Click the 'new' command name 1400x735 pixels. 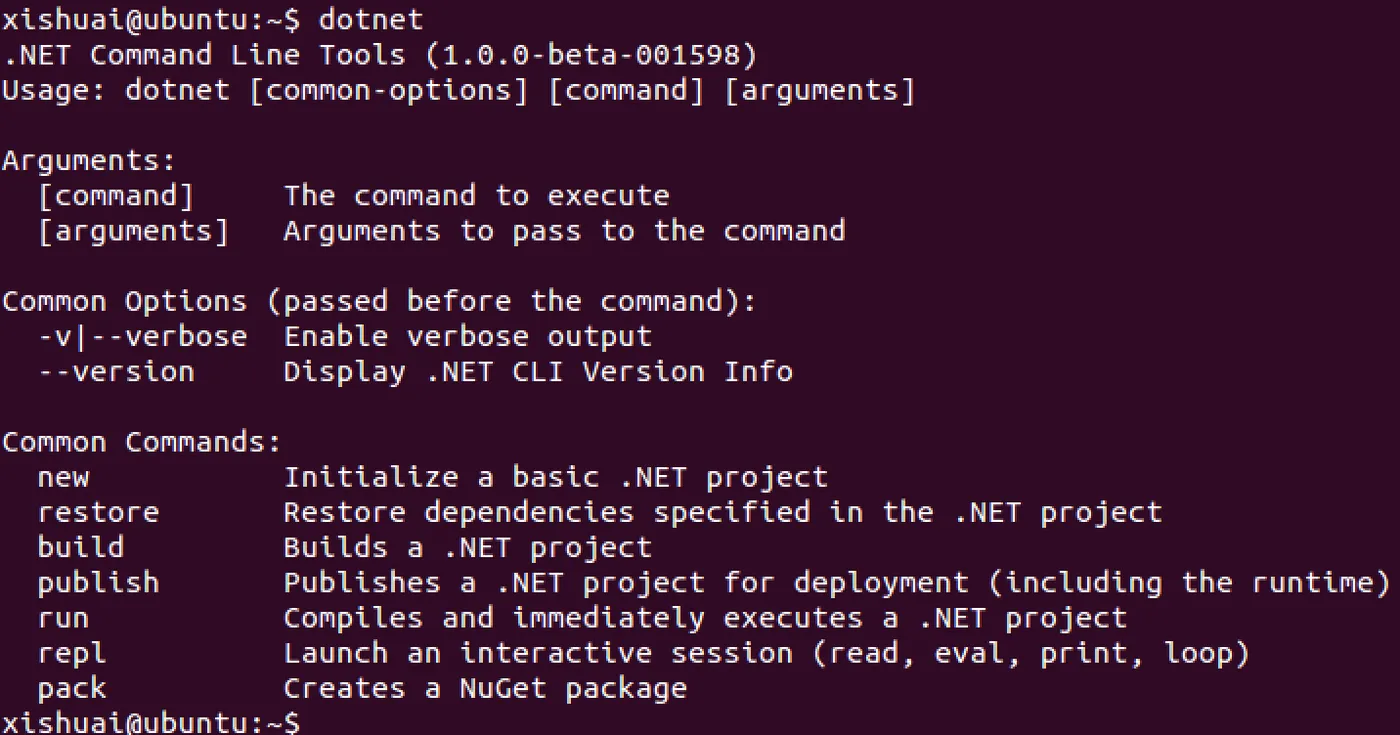click(63, 477)
